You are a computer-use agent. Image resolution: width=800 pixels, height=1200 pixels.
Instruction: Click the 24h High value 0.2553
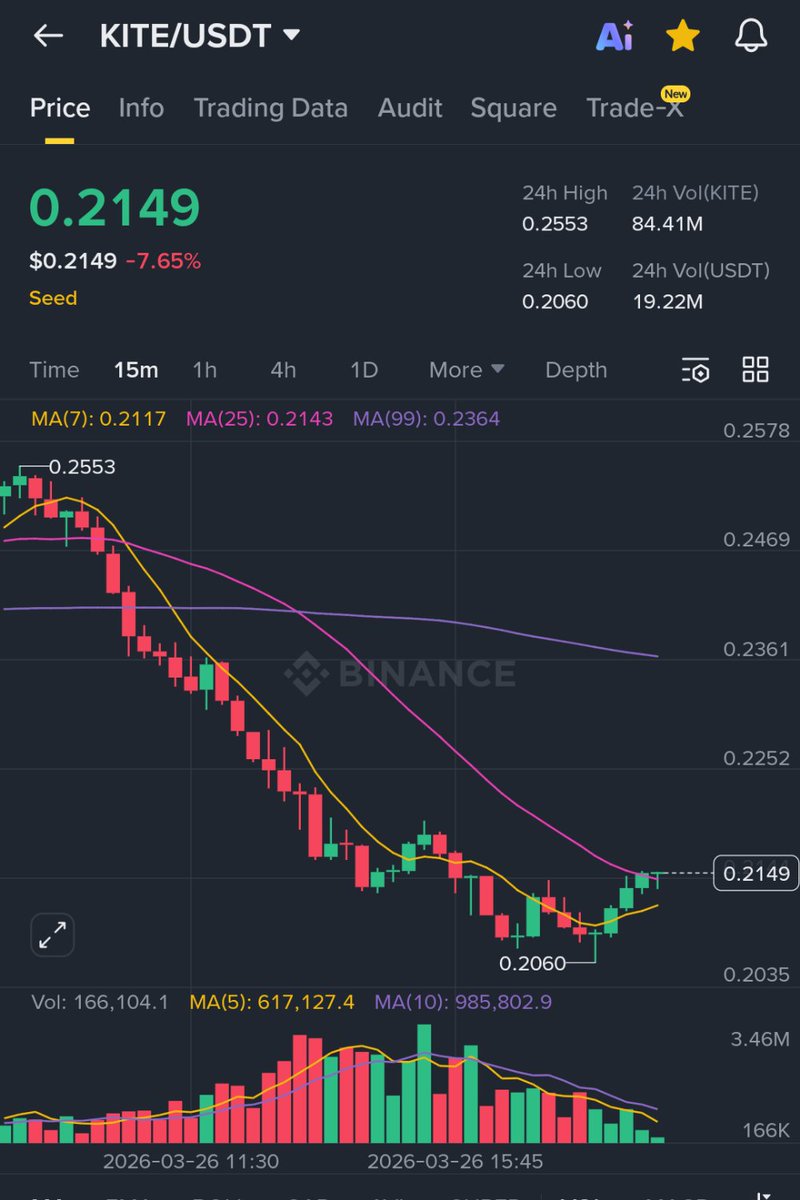555,224
